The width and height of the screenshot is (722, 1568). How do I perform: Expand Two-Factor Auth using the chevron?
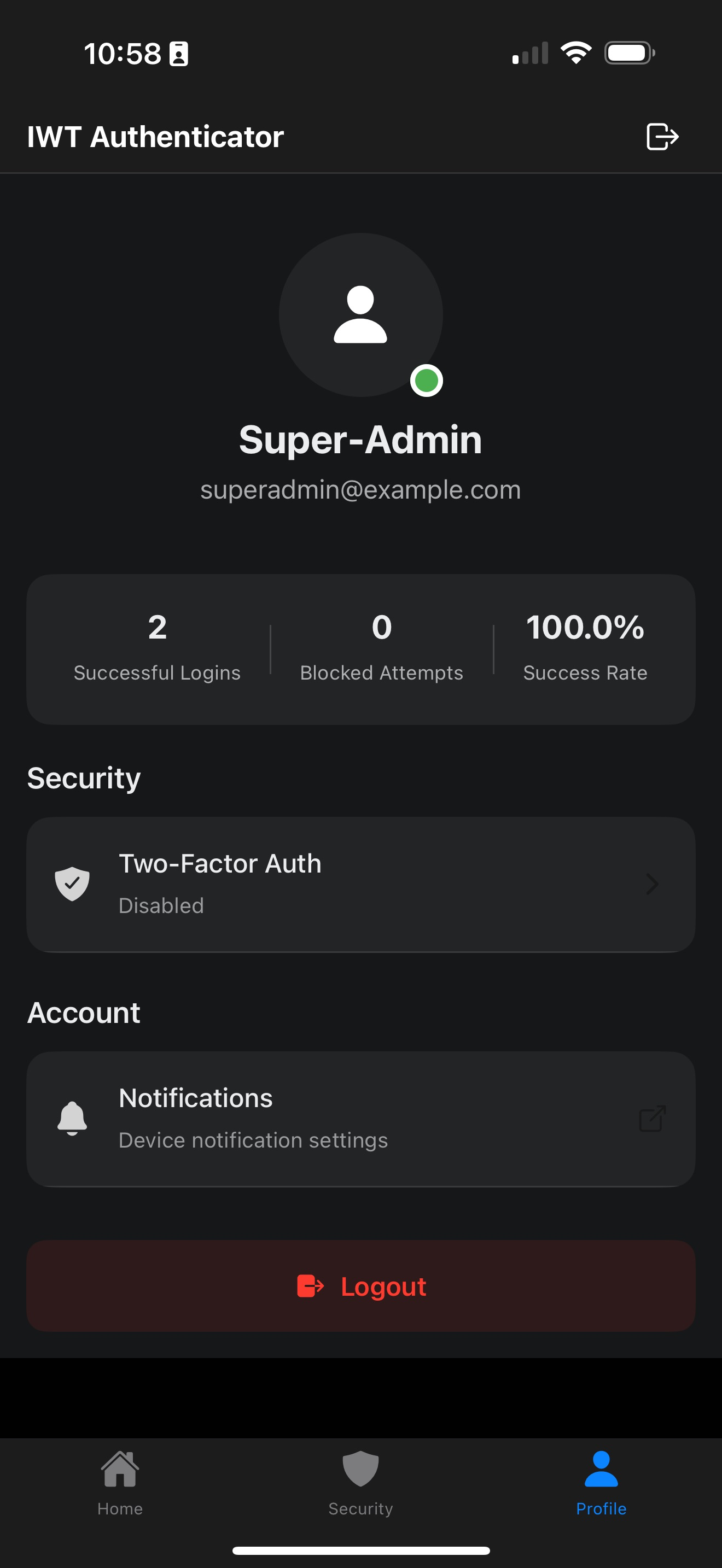tap(652, 884)
